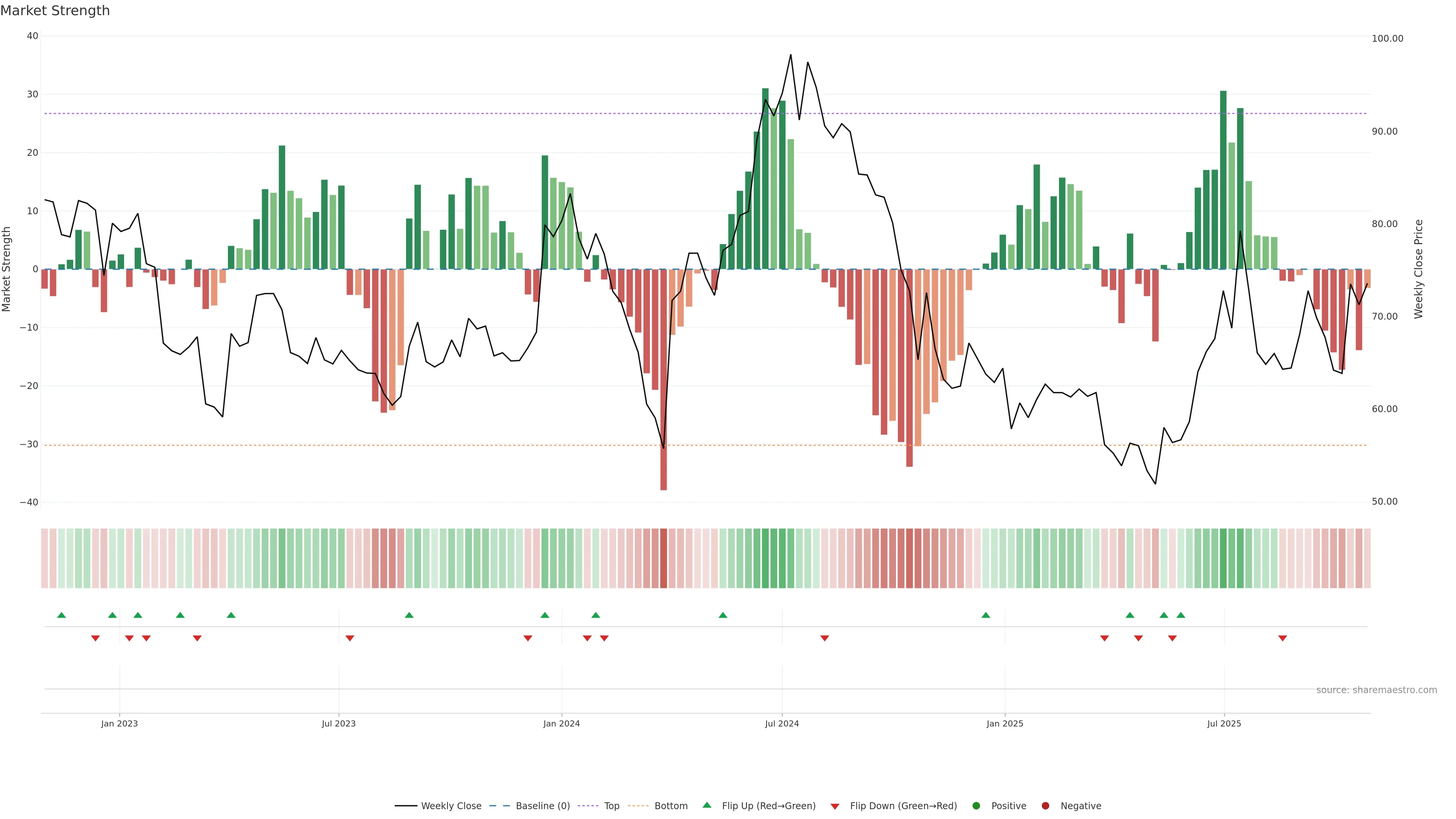Click the green Flip Up legend triangle
Image resolution: width=1456 pixels, height=819 pixels.
706,805
